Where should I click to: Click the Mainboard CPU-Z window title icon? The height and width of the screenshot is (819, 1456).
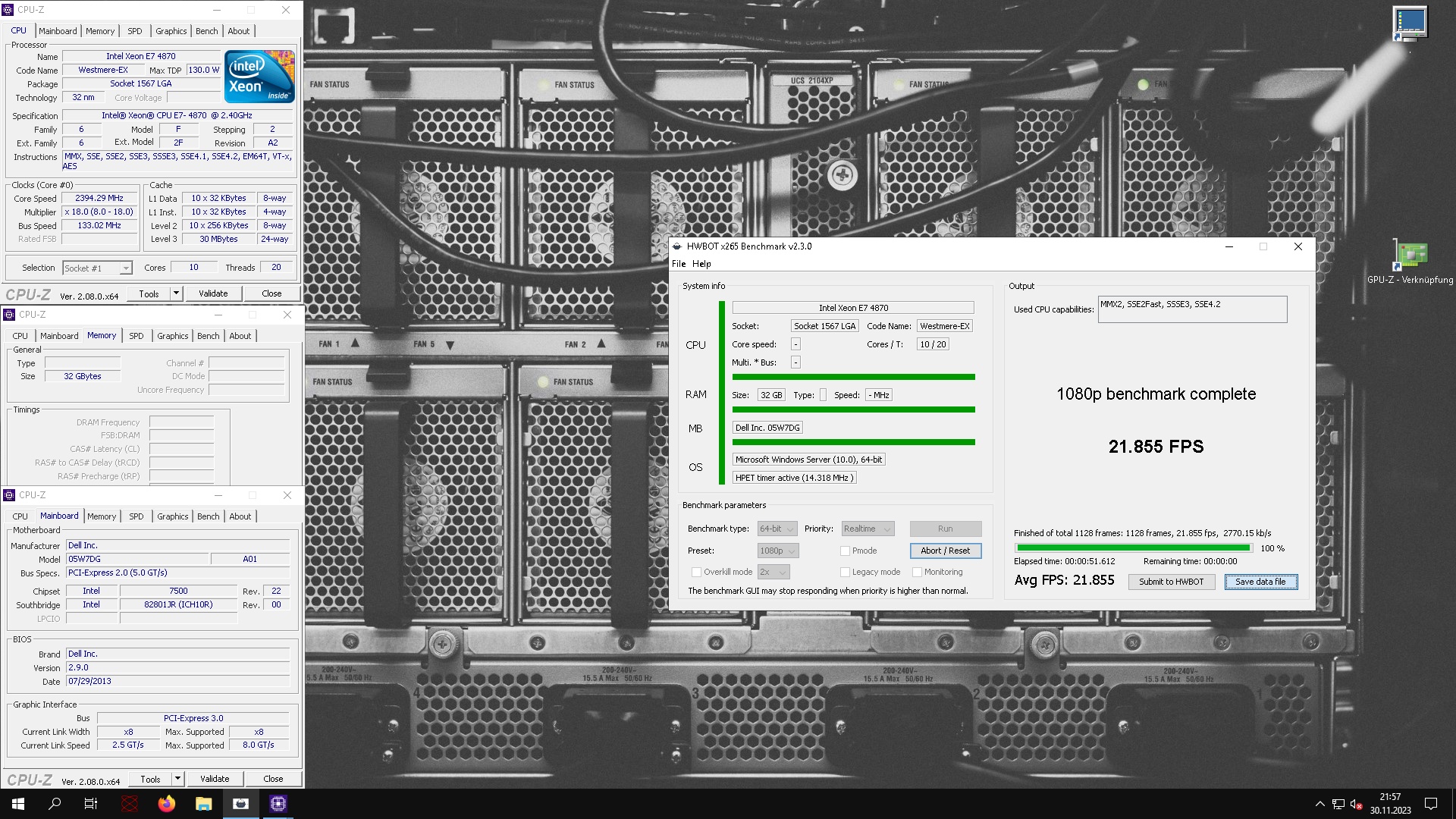pyautogui.click(x=9, y=495)
